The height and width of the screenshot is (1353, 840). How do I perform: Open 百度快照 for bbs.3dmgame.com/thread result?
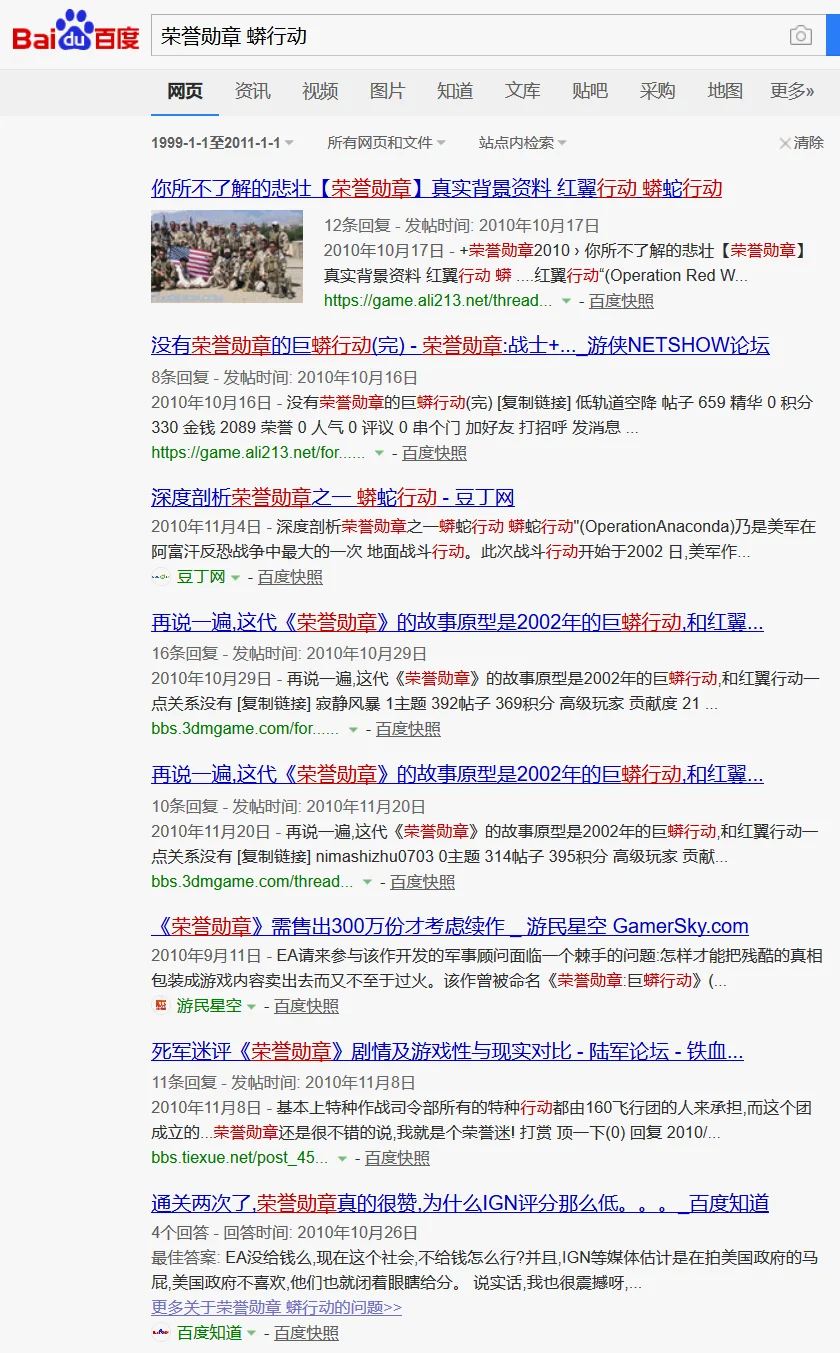[422, 881]
